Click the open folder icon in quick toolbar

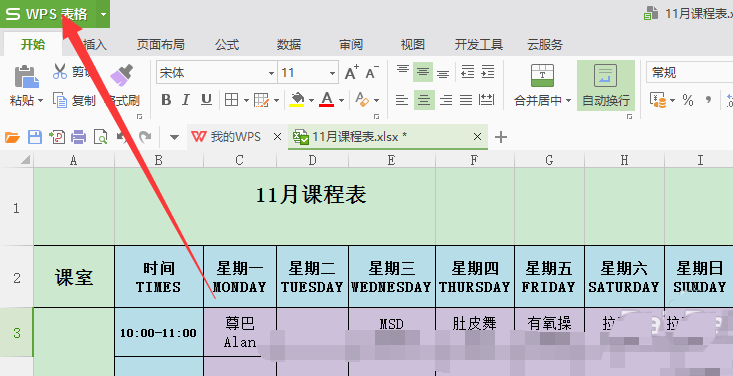12,137
